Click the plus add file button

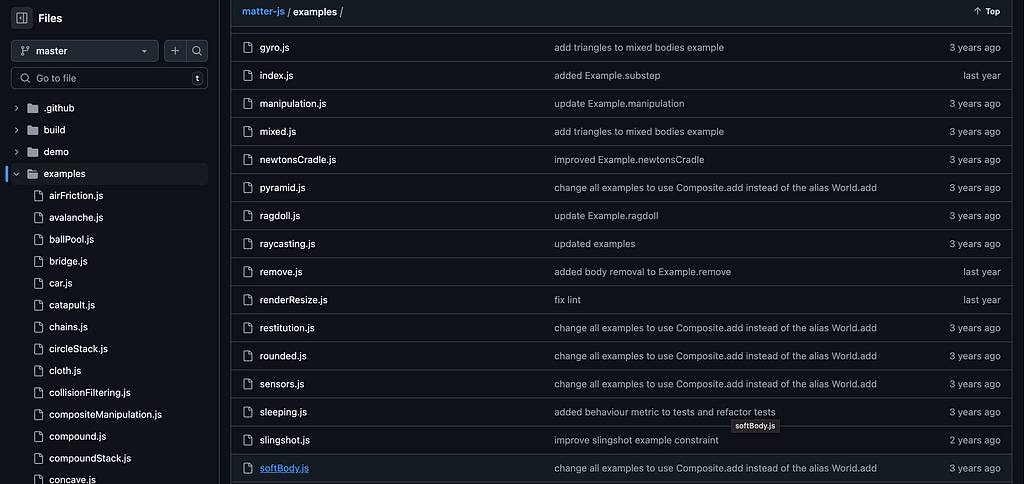pos(175,51)
